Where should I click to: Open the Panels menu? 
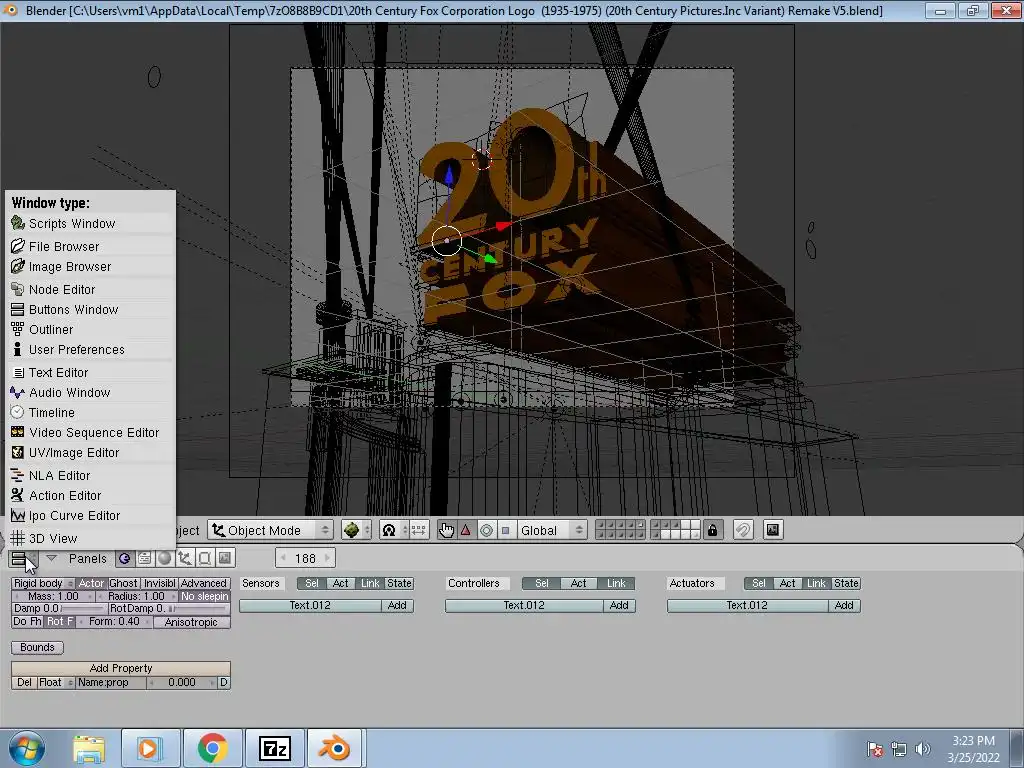pos(88,559)
